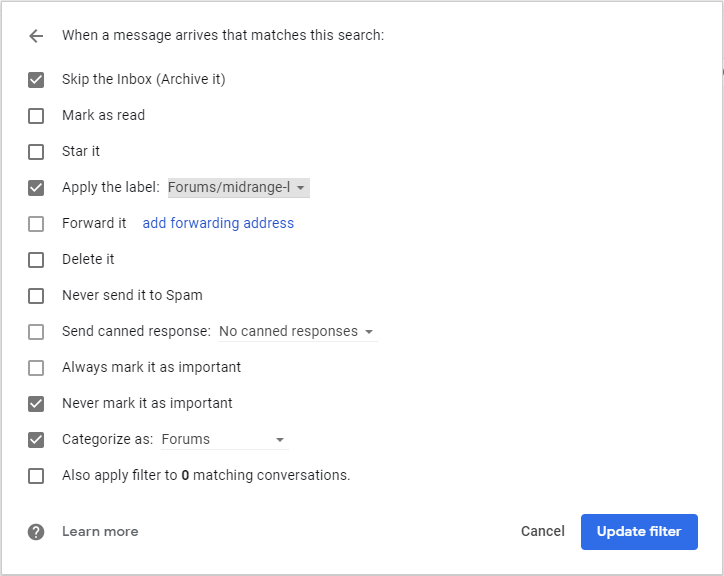This screenshot has width=724, height=576.
Task: Click the back arrow icon
Action: 36,36
